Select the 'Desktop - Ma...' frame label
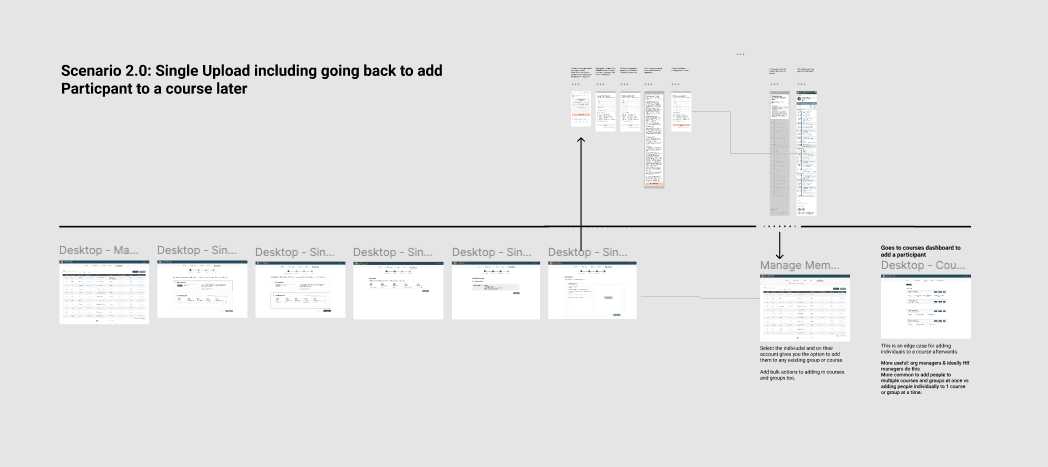This screenshot has height=467, width=1048. click(99, 251)
